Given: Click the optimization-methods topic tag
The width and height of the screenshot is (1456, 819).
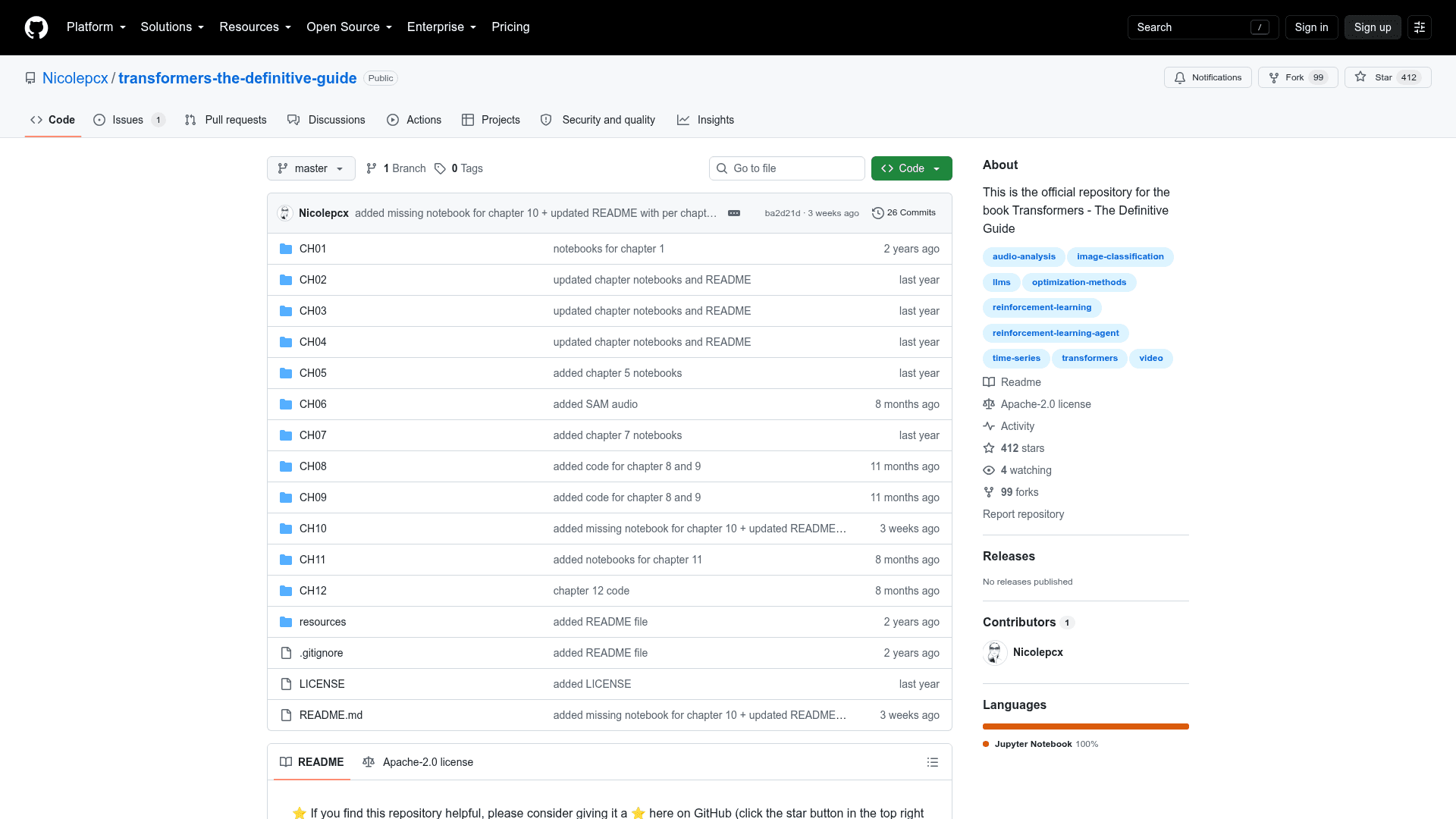Looking at the screenshot, I should point(1078,283).
